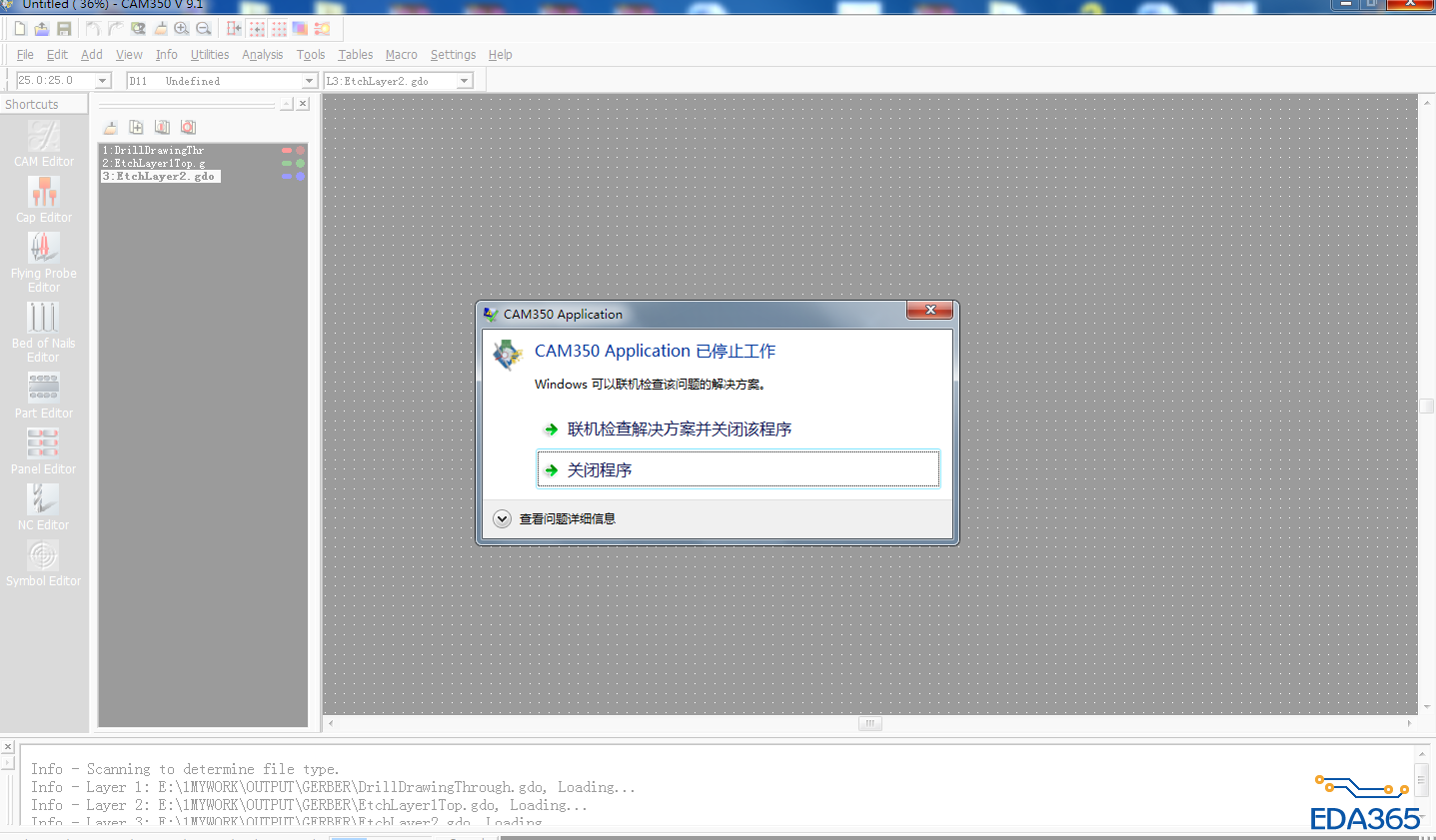Image resolution: width=1436 pixels, height=840 pixels.
Task: Select layer 3:EtchLayer2.gdo in the list
Action: [x=159, y=176]
